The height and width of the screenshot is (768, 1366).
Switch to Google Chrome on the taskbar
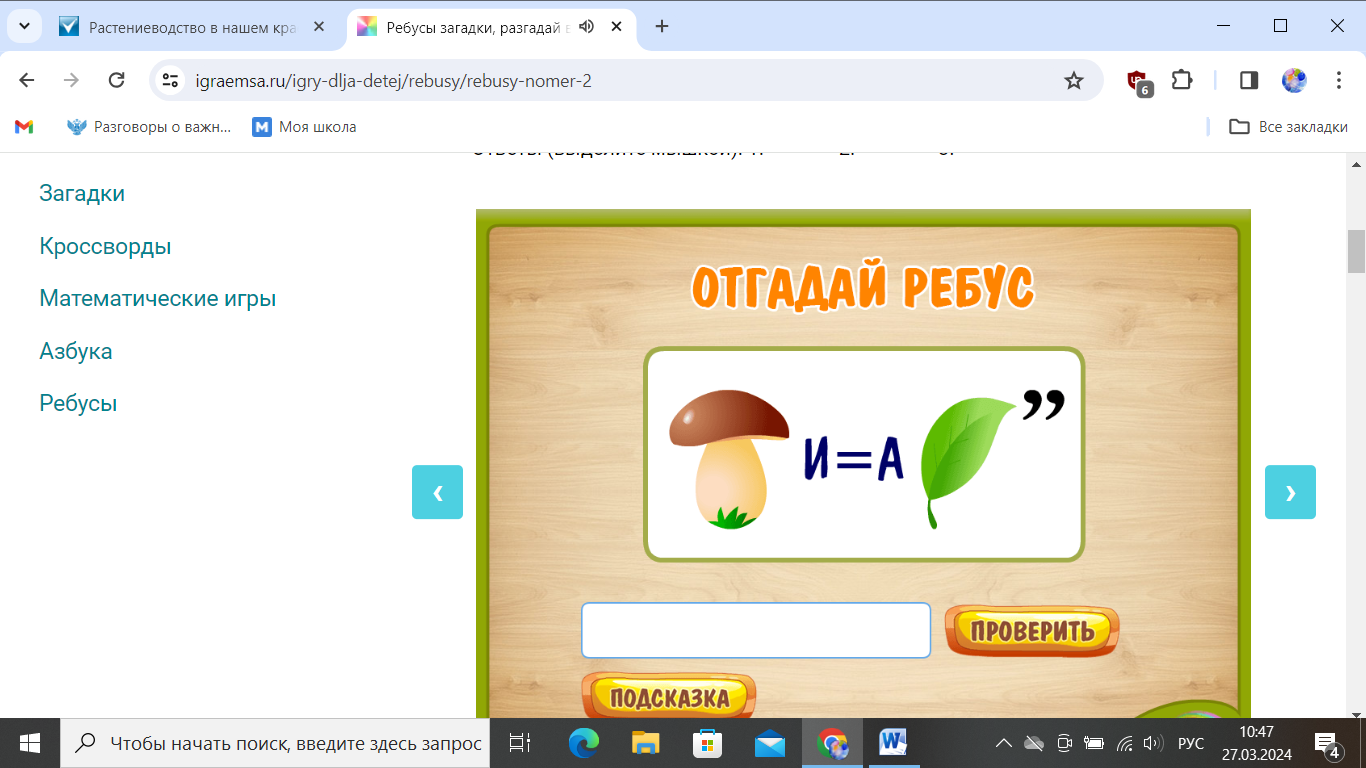tap(832, 743)
